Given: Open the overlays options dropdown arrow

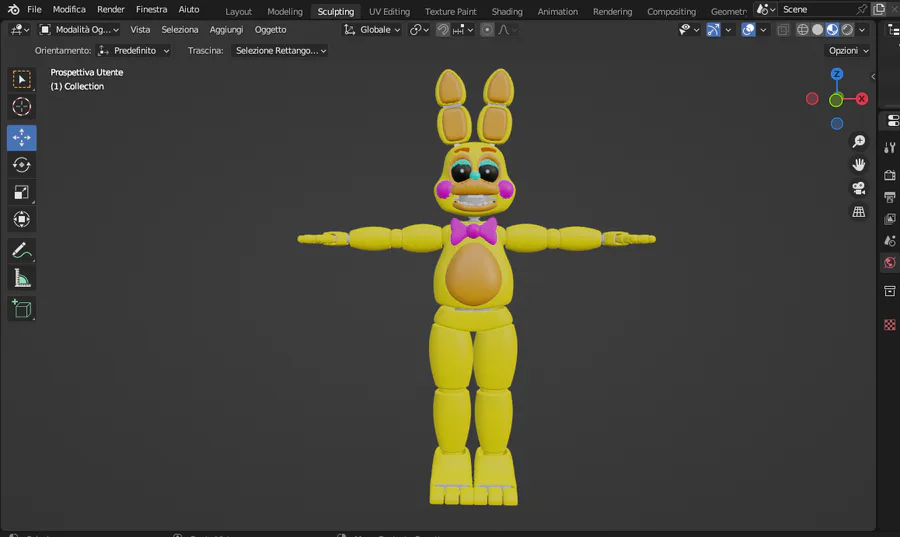Looking at the screenshot, I should point(763,30).
